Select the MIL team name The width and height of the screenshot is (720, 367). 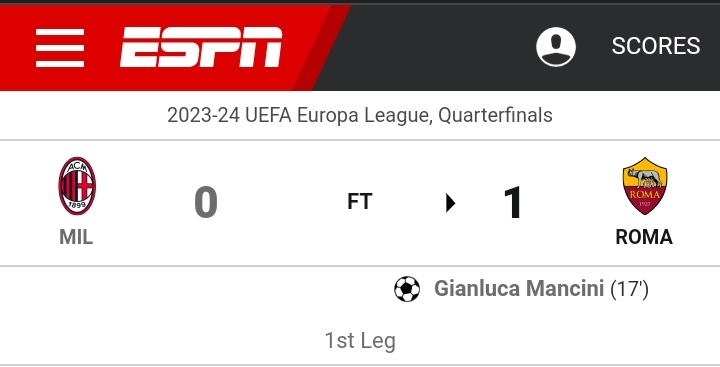(76, 237)
